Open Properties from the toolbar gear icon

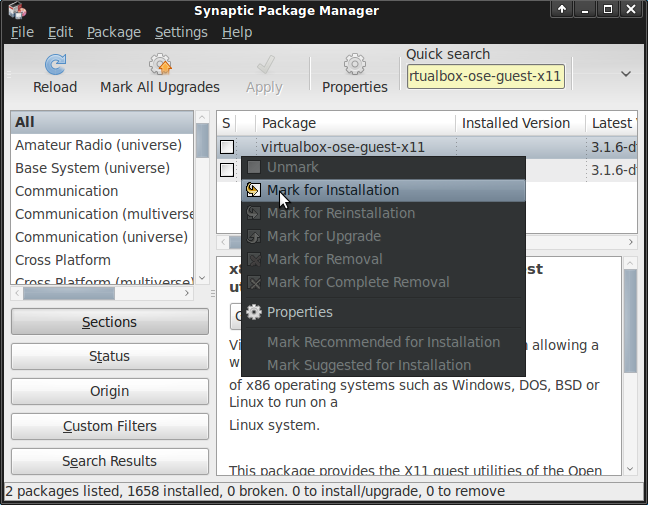coord(355,64)
